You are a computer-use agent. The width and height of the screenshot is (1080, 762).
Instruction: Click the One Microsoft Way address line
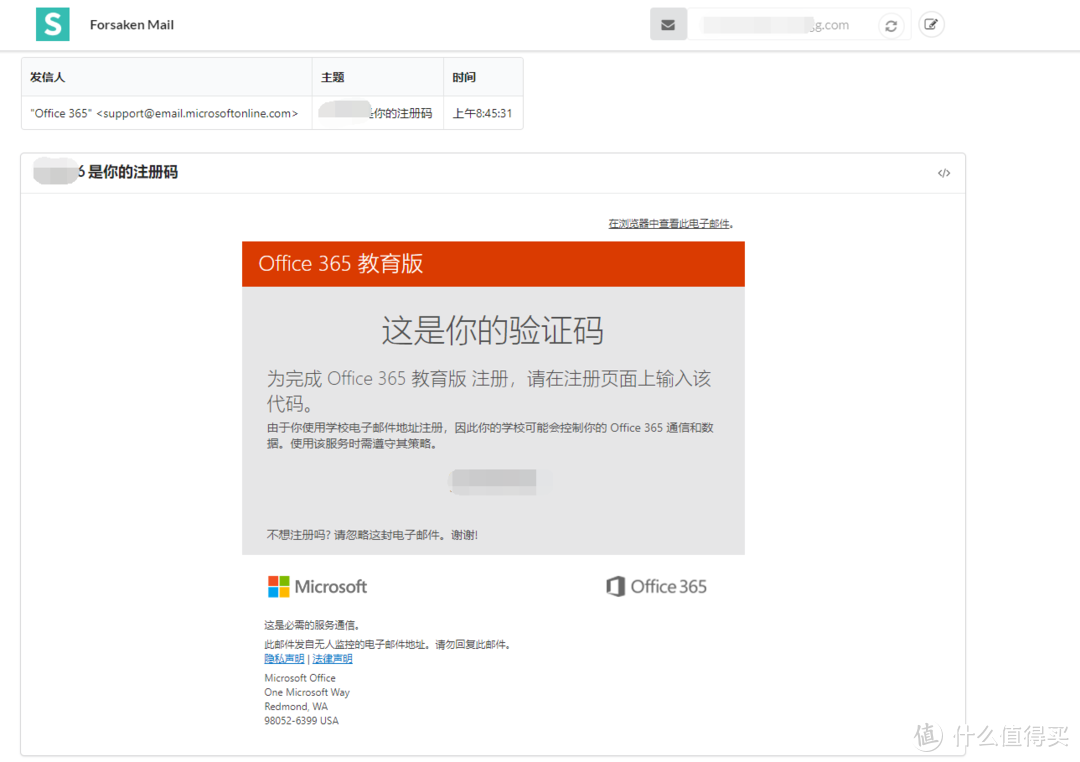coord(307,692)
